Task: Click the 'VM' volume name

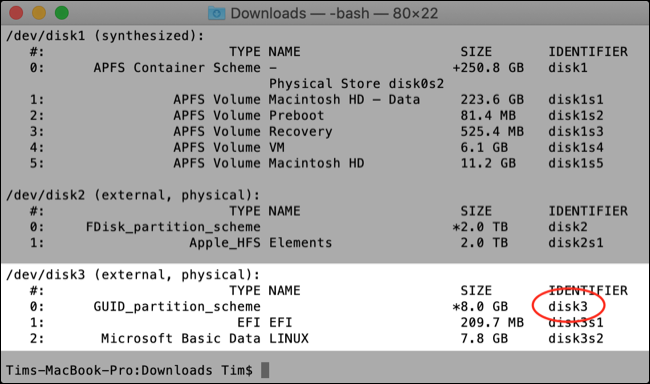Action: (x=276, y=147)
